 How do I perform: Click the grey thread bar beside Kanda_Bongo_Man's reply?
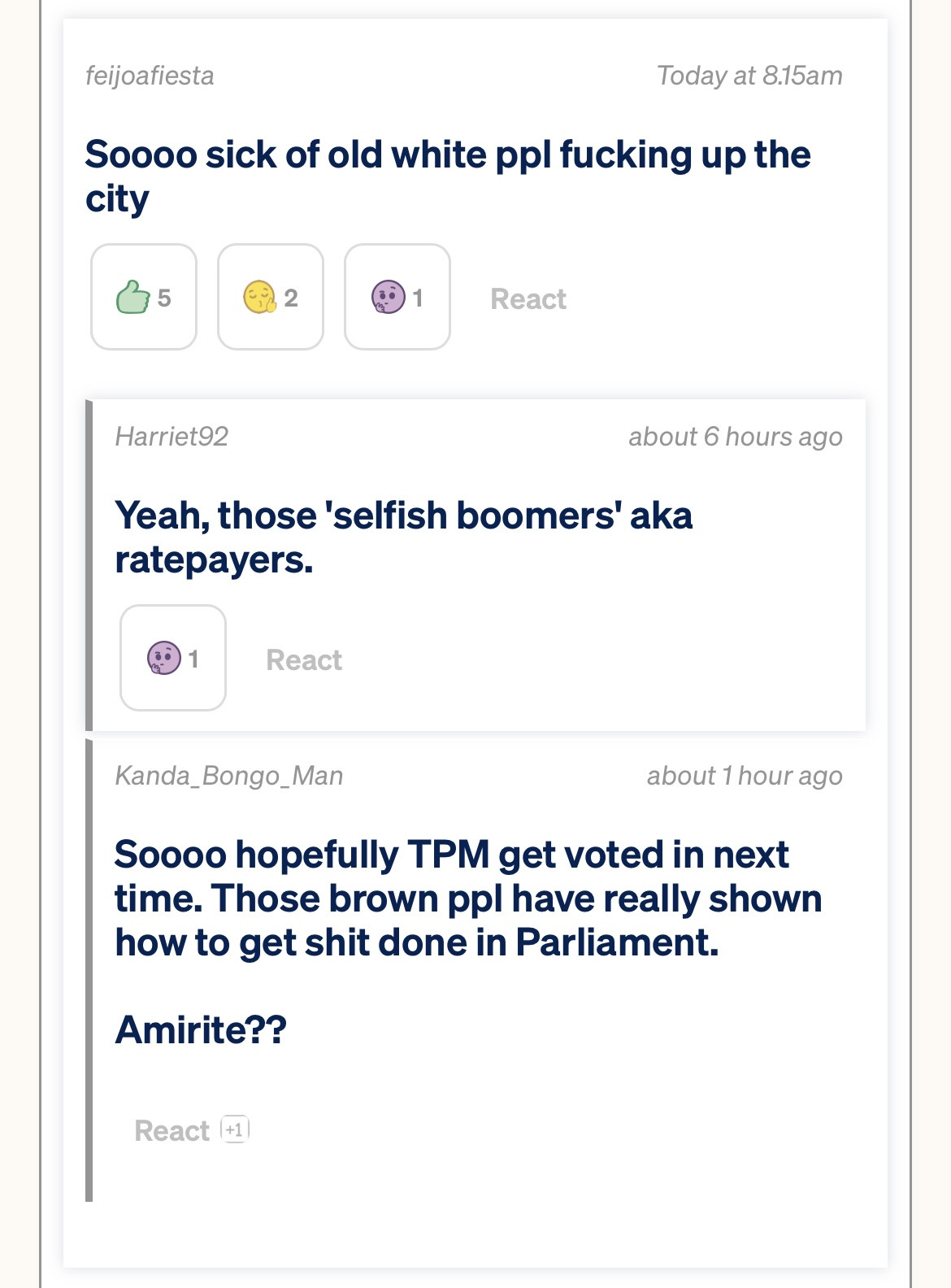pos(89,970)
